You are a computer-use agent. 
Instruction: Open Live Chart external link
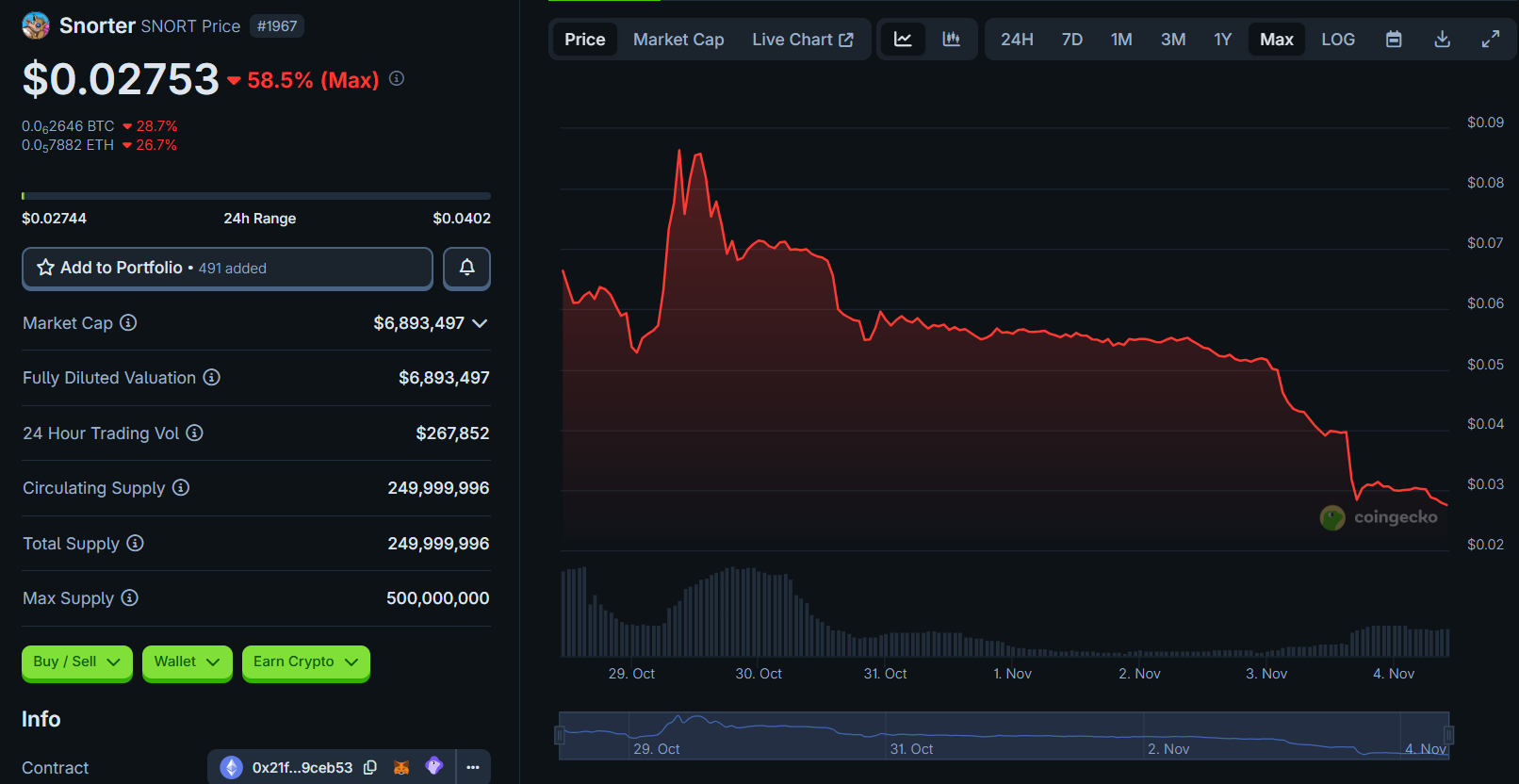(802, 40)
